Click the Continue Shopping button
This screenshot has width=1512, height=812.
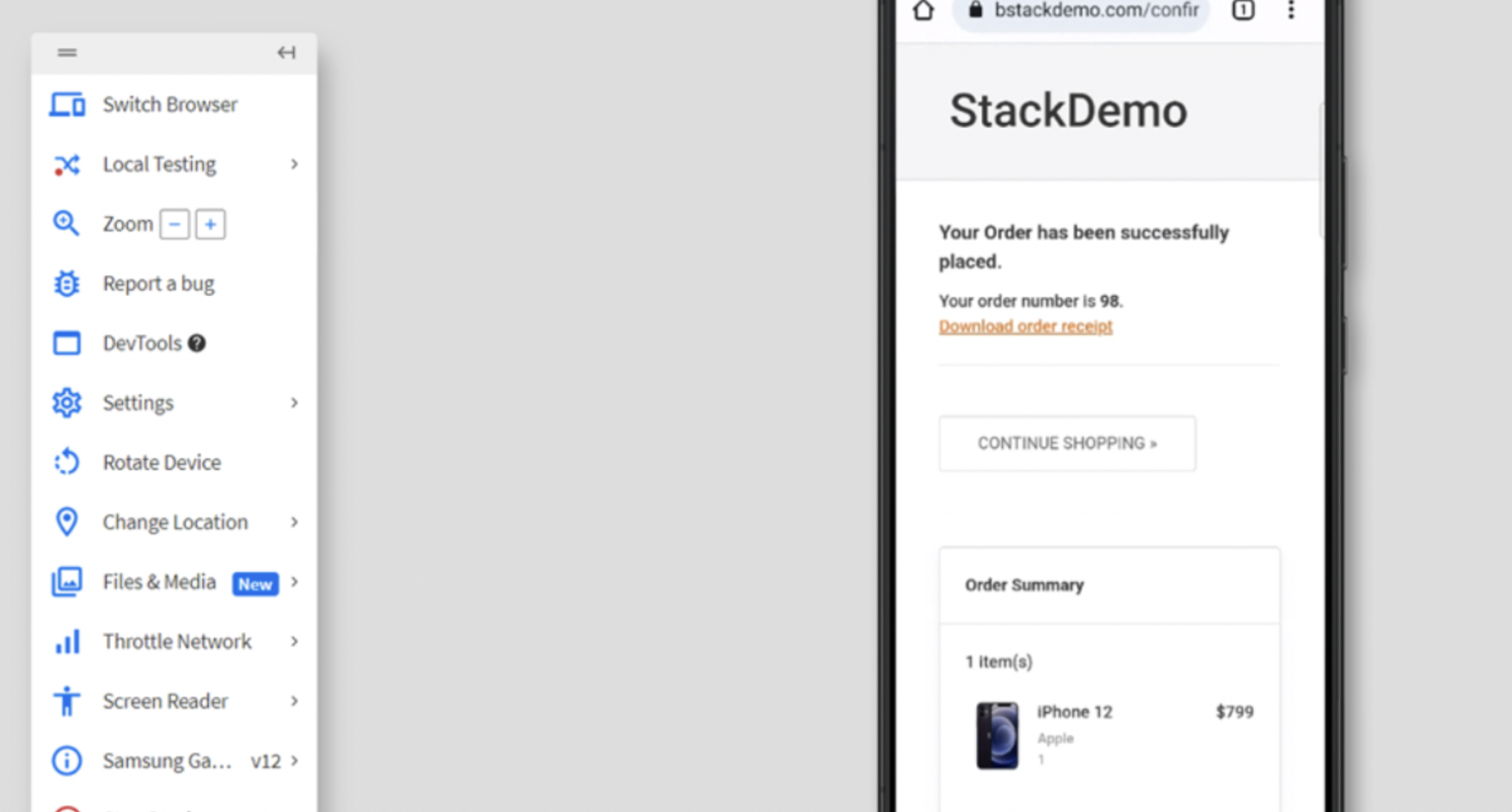click(x=1066, y=443)
